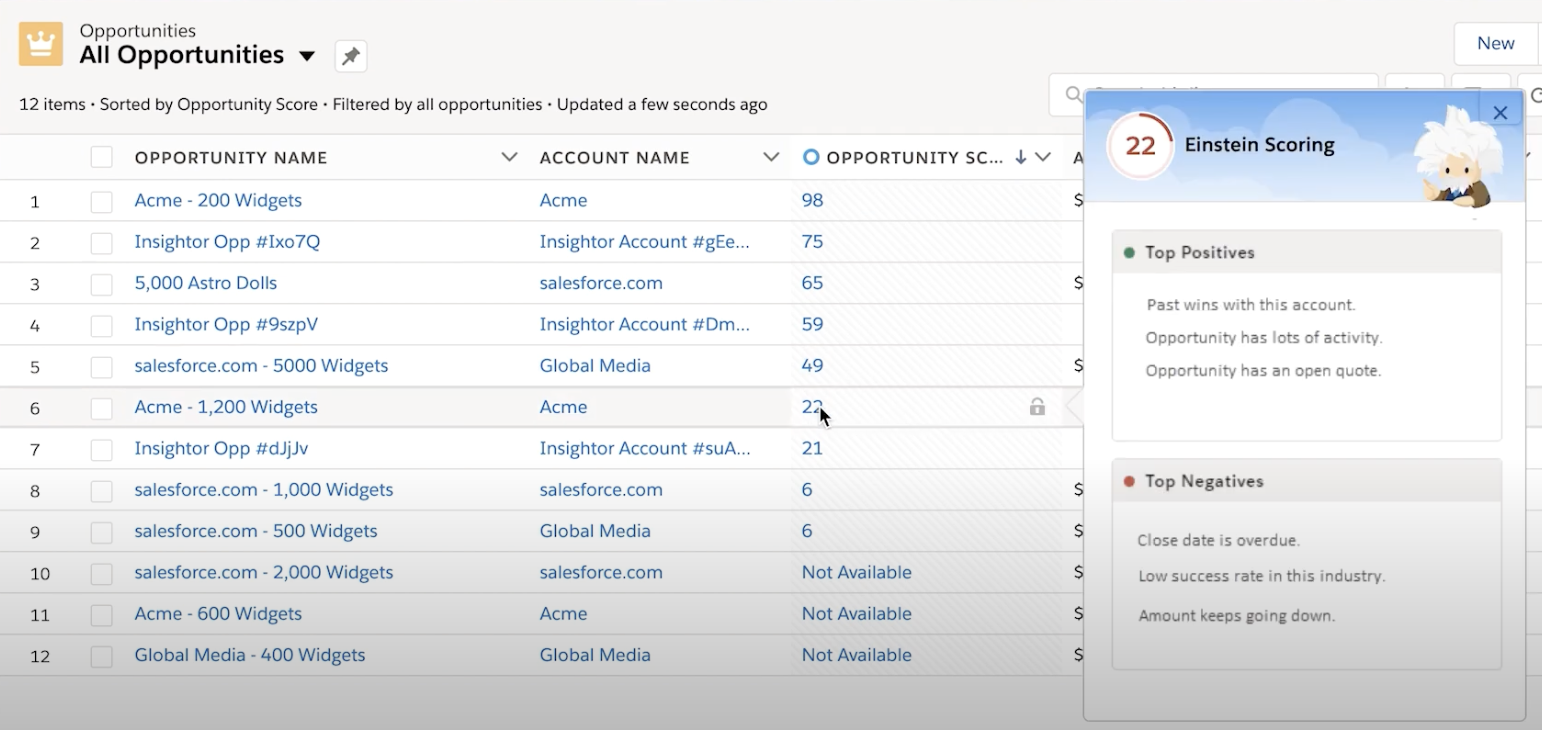Click score 75 in row 2
This screenshot has width=1542, height=730.
(x=812, y=241)
